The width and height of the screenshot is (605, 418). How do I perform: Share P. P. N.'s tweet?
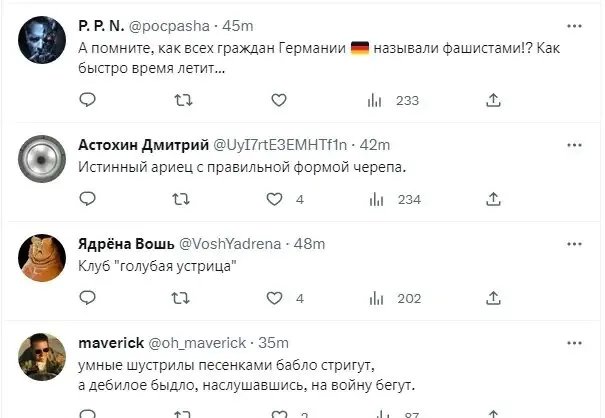pos(493,100)
